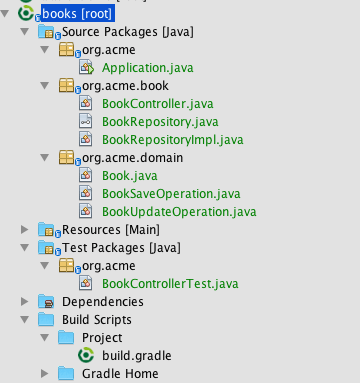
Task: Select the Test Packages [Java] node
Action: [x=121, y=248]
